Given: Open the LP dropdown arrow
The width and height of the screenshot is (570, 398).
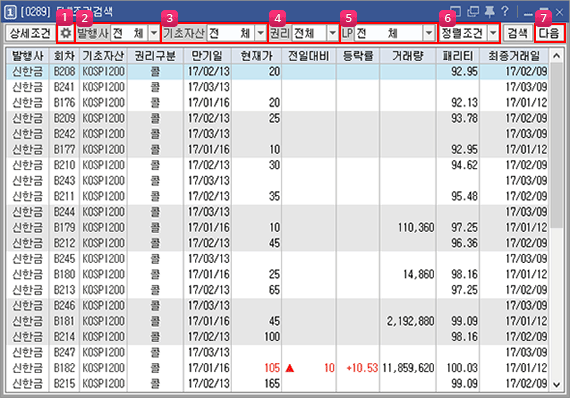Looking at the screenshot, I should coord(429,33).
